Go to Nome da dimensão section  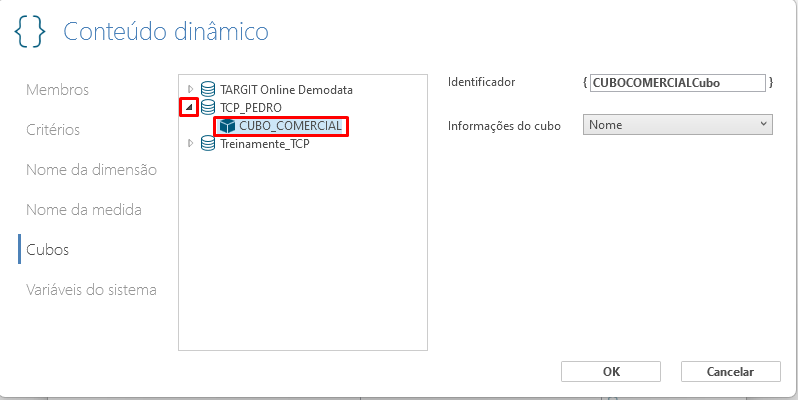92,169
